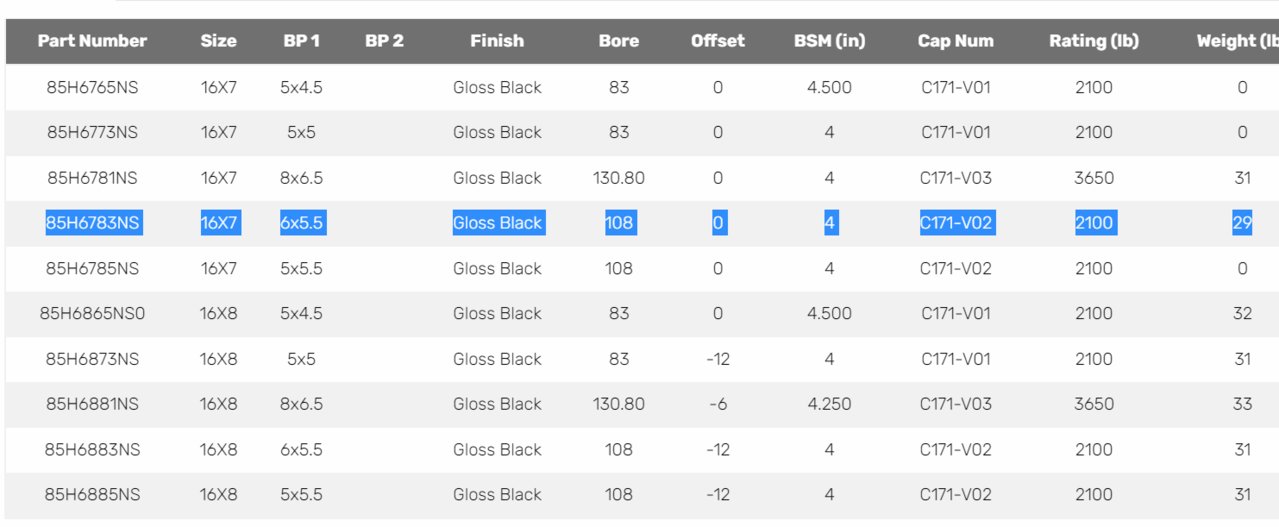
Task: Click the Rating (lb) column header
Action: (x=1094, y=41)
